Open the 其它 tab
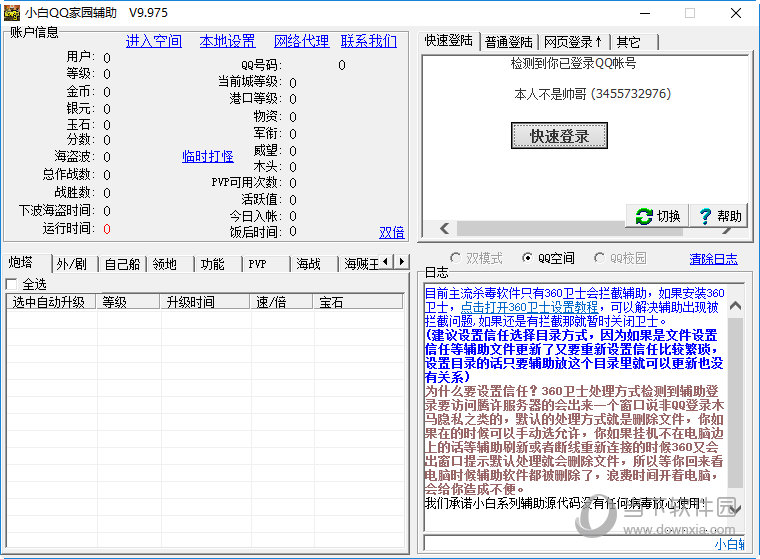Image resolution: width=760 pixels, height=559 pixels. (634, 43)
